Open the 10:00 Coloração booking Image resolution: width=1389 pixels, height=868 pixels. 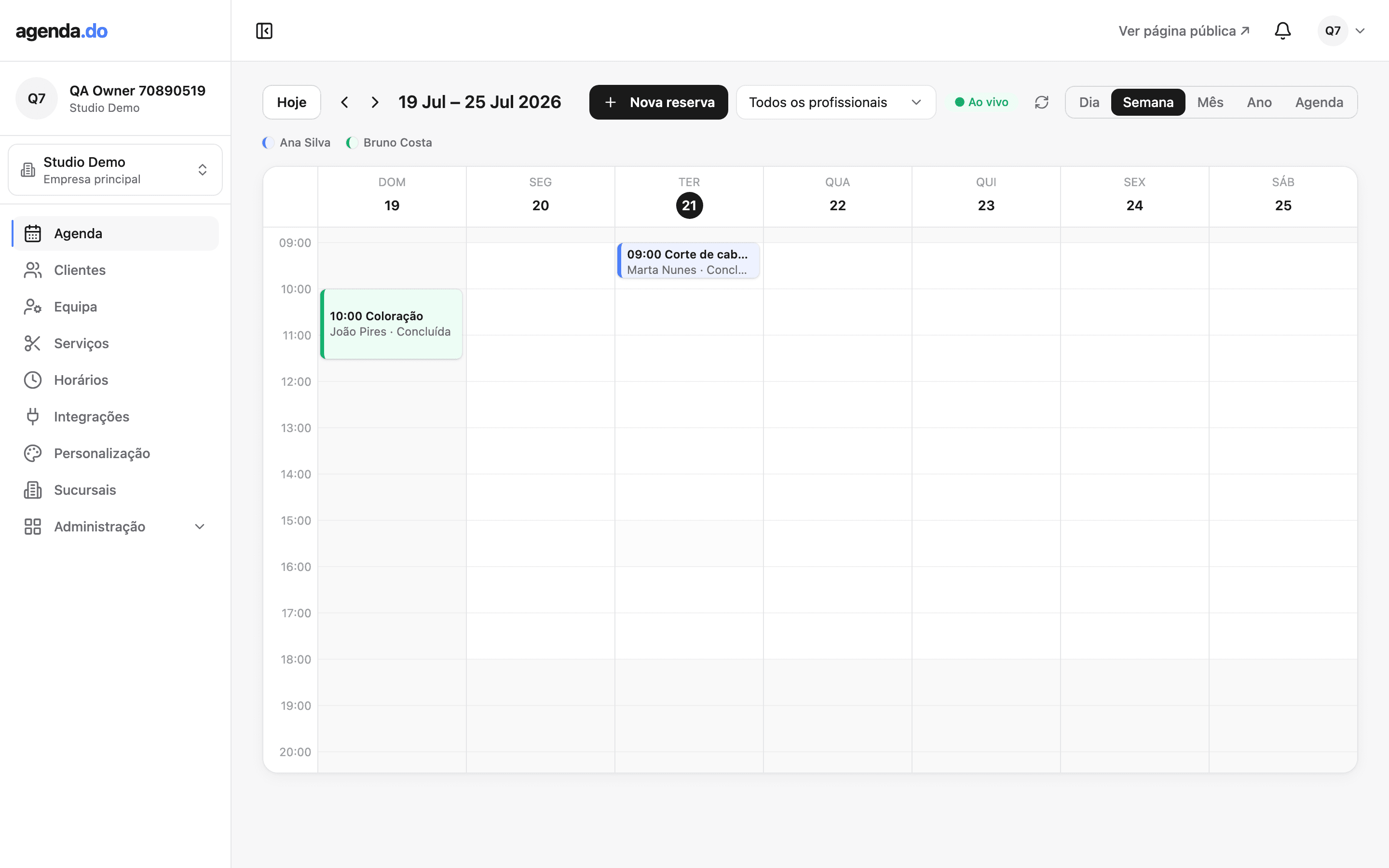click(x=392, y=324)
